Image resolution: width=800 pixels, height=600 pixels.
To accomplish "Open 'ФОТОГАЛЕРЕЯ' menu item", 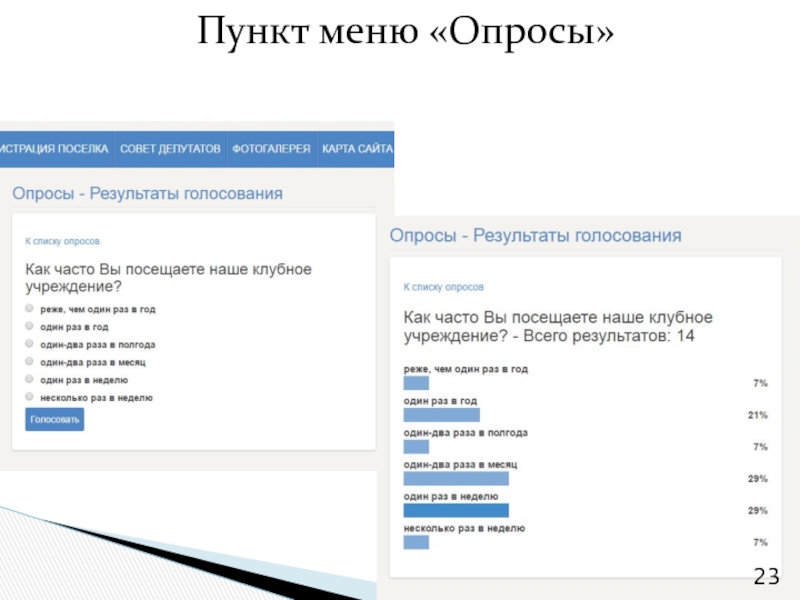I will tap(271, 149).
